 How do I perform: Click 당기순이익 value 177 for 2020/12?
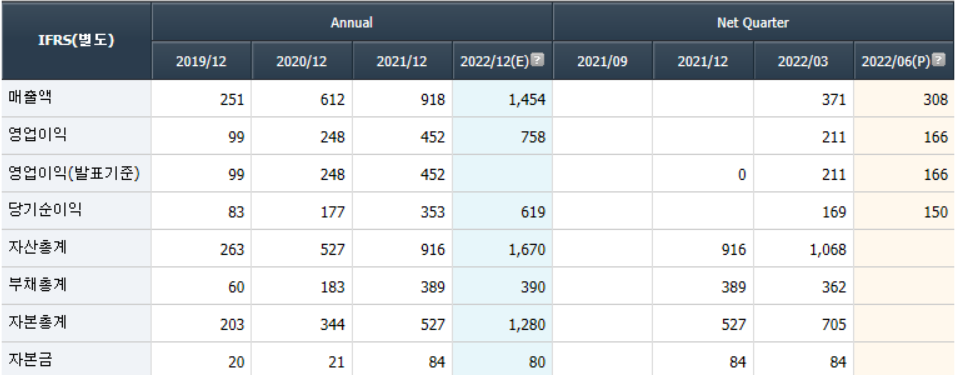(x=333, y=212)
